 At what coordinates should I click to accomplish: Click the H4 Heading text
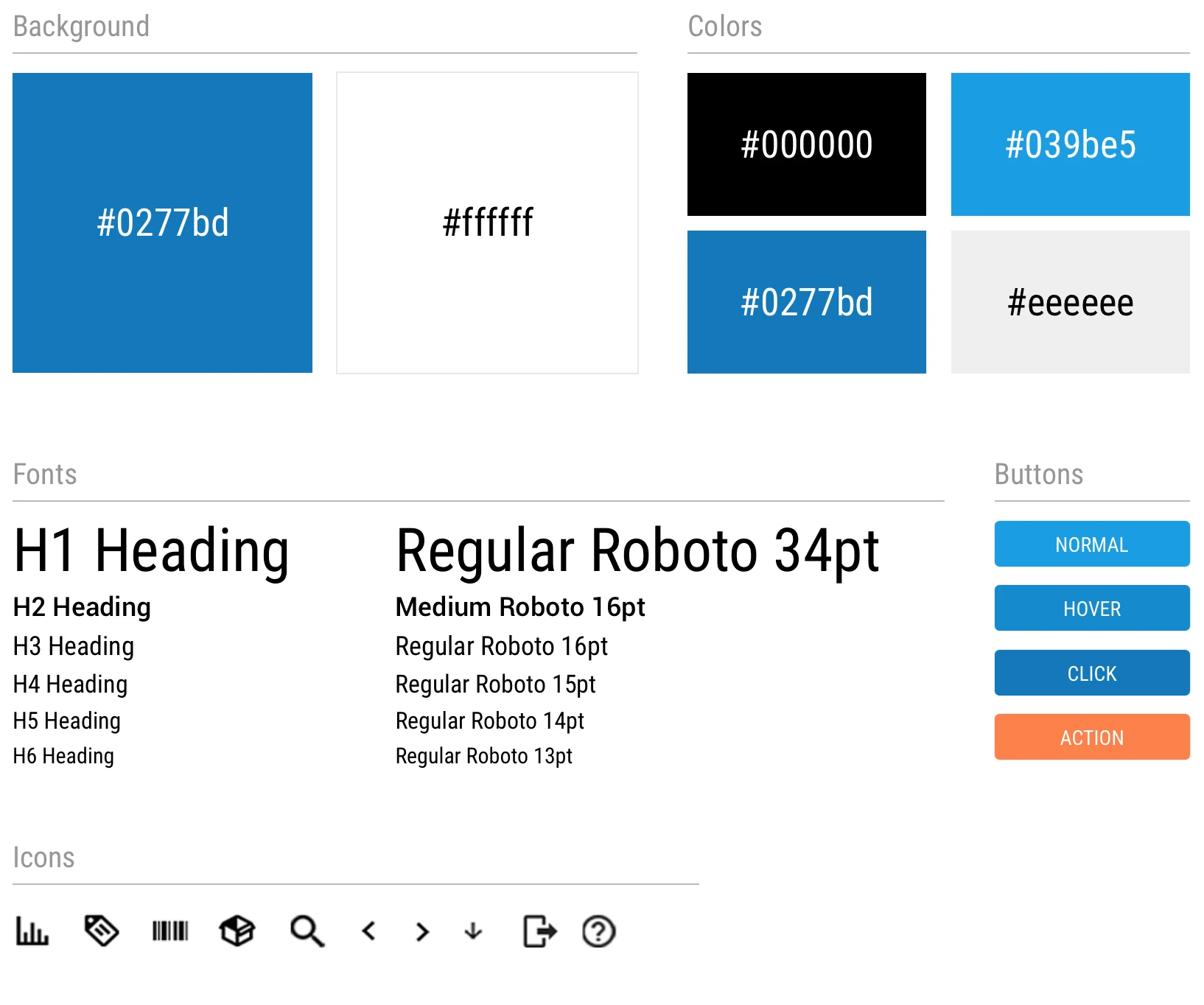(70, 684)
